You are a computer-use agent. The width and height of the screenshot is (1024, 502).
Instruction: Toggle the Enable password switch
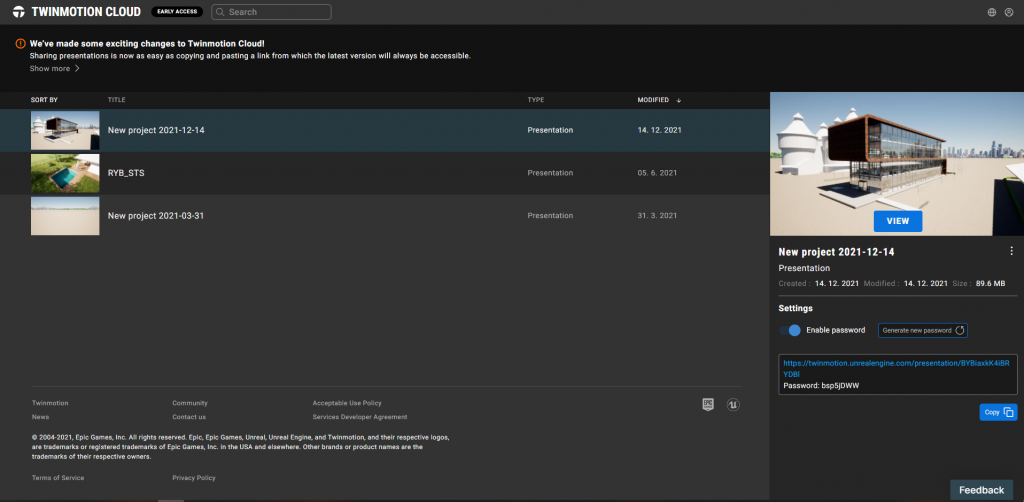pos(790,330)
